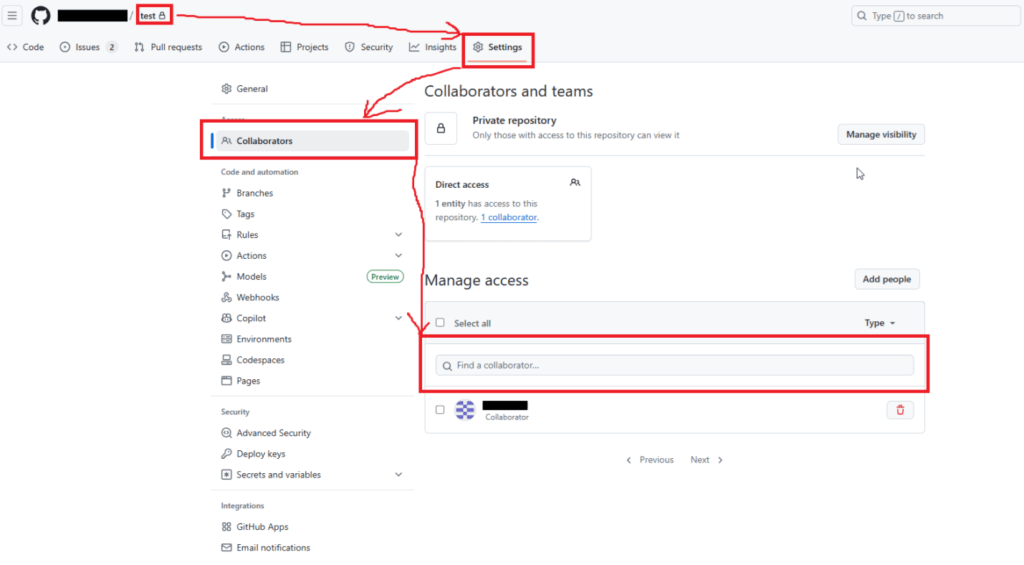Expand the Rules sidebar section
Image resolution: width=1024 pixels, height=565 pixels.
pyautogui.click(x=398, y=235)
